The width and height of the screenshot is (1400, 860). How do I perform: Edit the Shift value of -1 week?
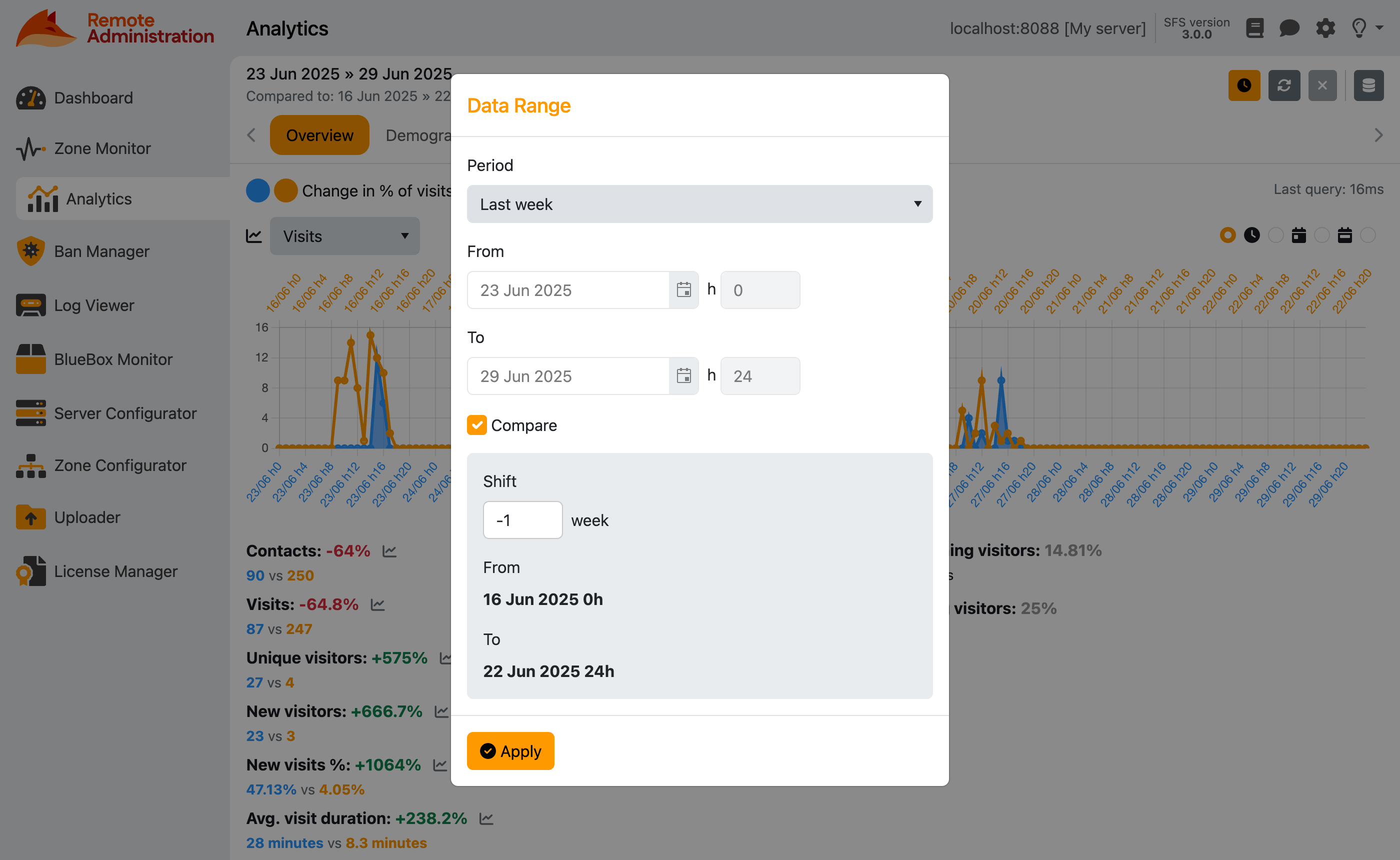point(522,519)
